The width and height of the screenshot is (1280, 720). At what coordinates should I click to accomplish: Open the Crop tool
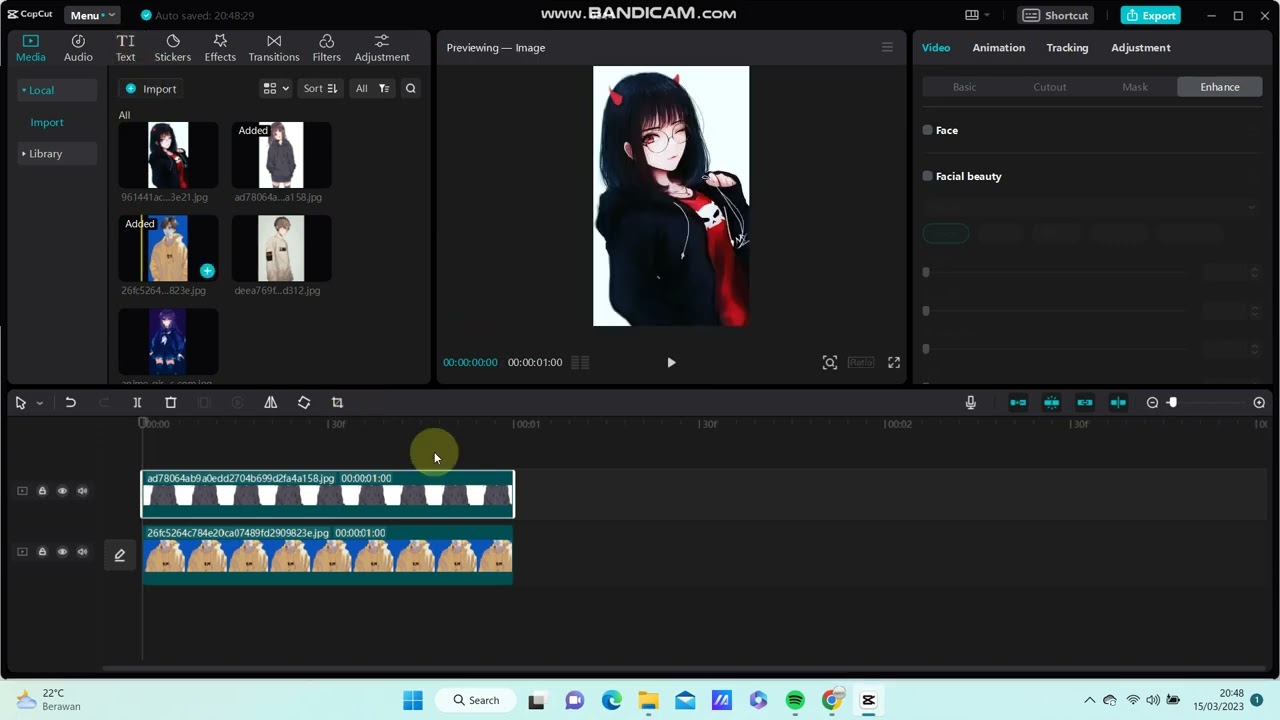(x=337, y=402)
